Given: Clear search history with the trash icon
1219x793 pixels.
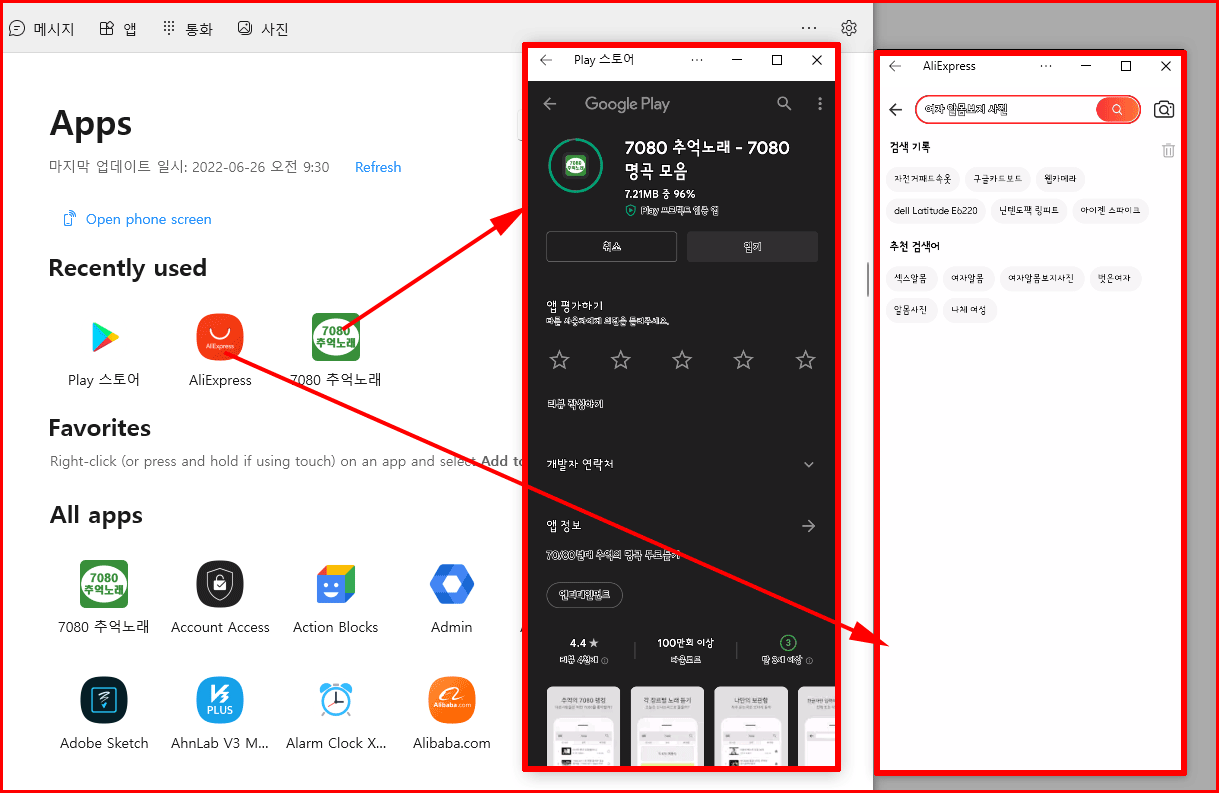Looking at the screenshot, I should click(1168, 150).
